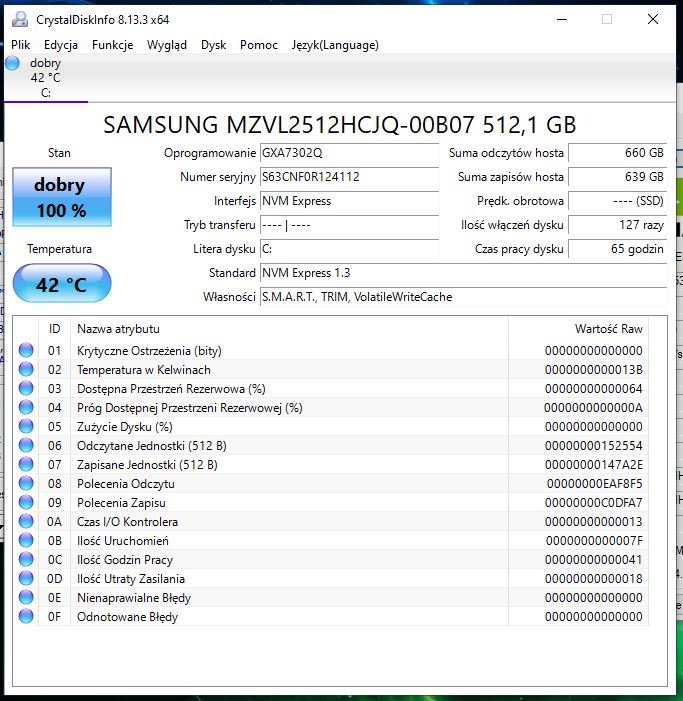Click status orb beside Ilość Godzin Pracy
This screenshot has width=683, height=701.
[26, 560]
